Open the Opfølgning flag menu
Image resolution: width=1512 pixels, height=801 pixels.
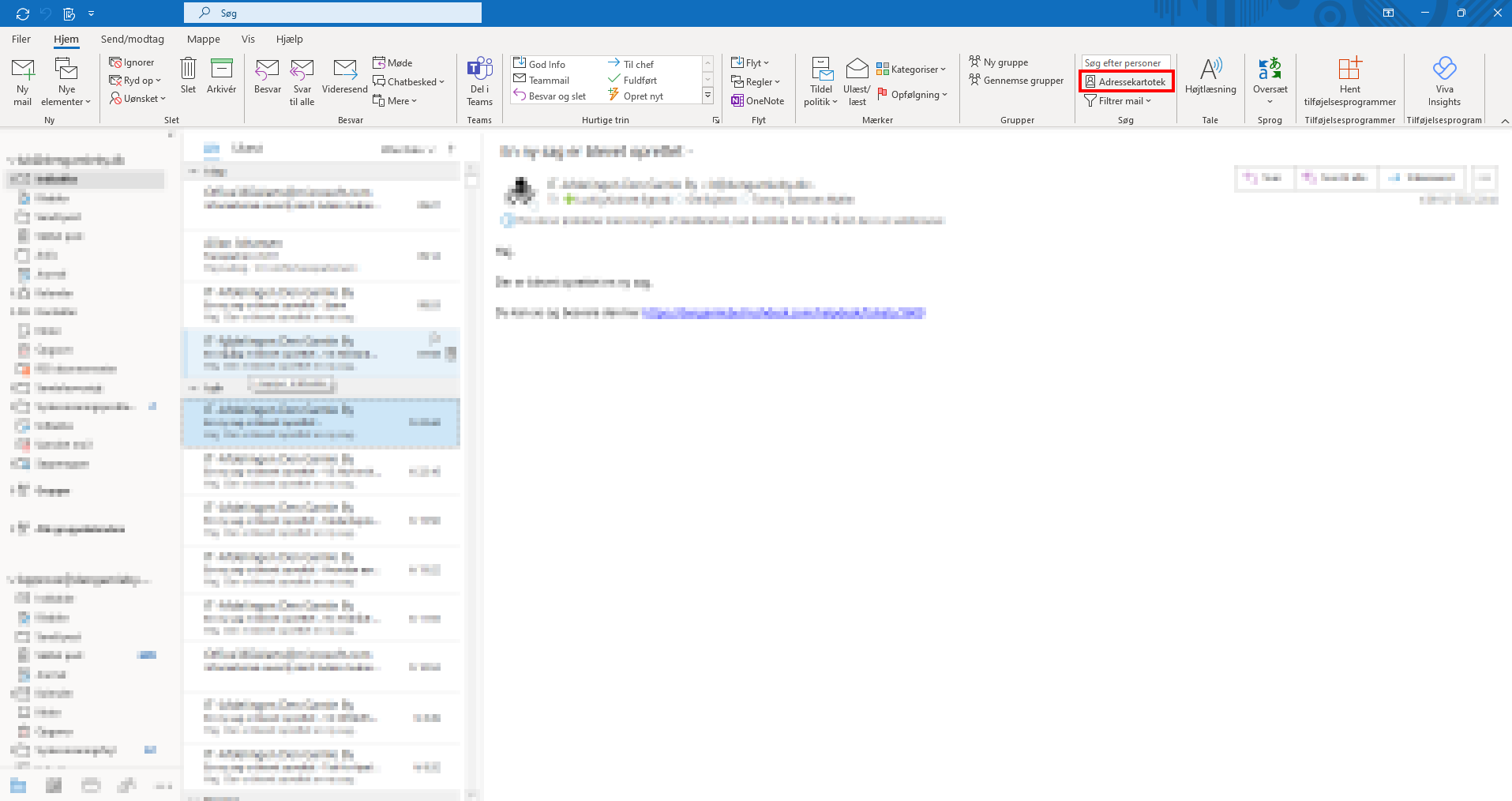coord(912,94)
